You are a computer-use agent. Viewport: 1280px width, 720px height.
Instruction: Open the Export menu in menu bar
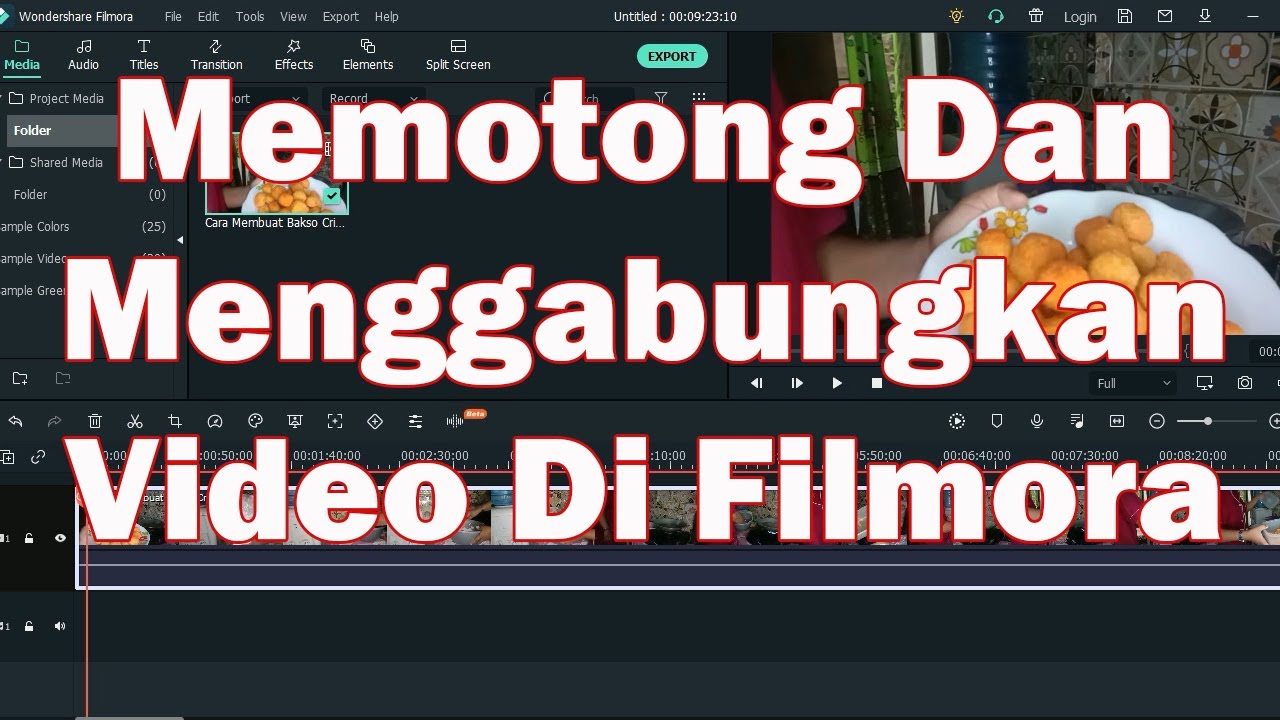pyautogui.click(x=340, y=16)
